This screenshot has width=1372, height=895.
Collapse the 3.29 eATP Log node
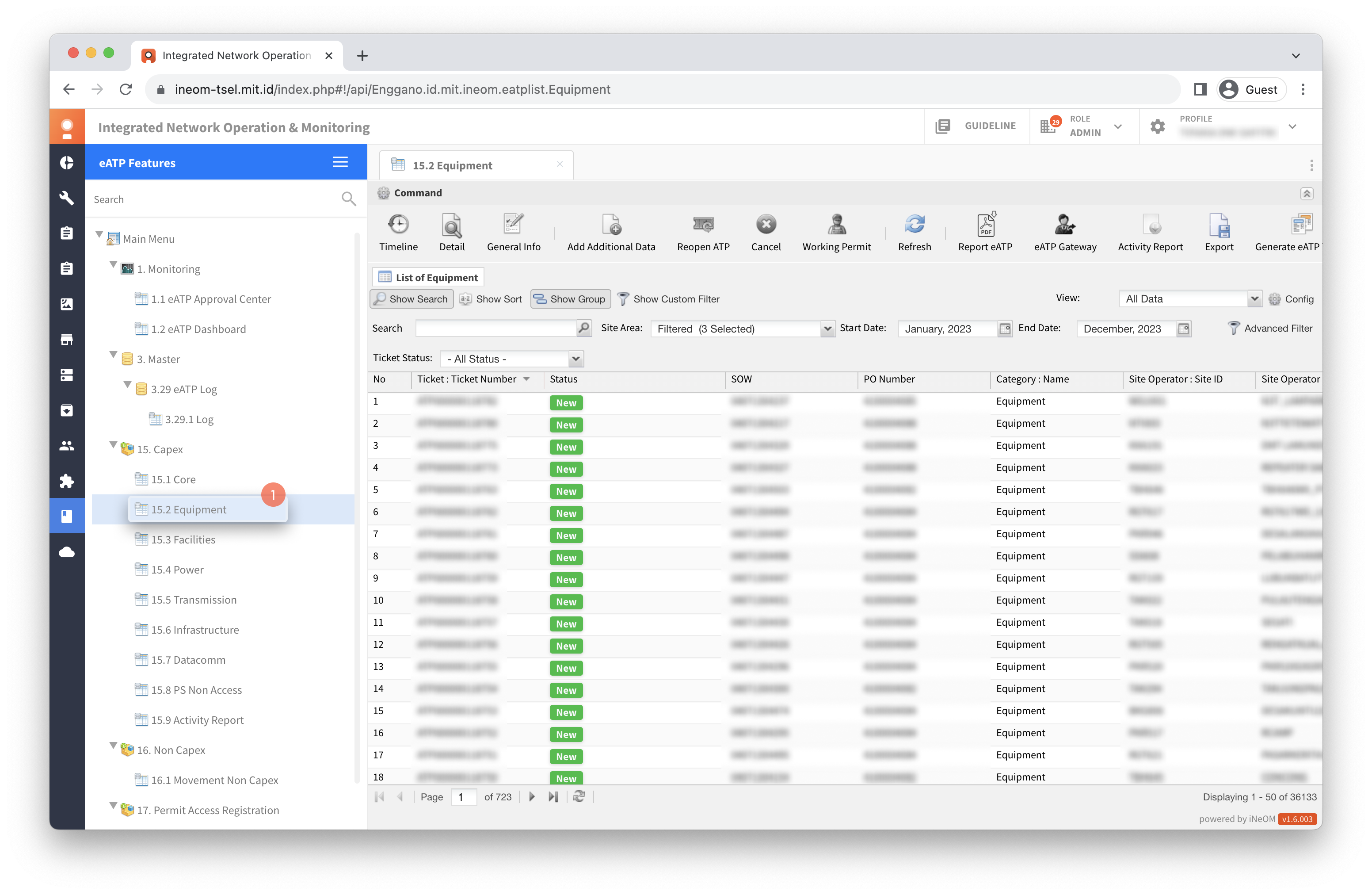pos(127,385)
